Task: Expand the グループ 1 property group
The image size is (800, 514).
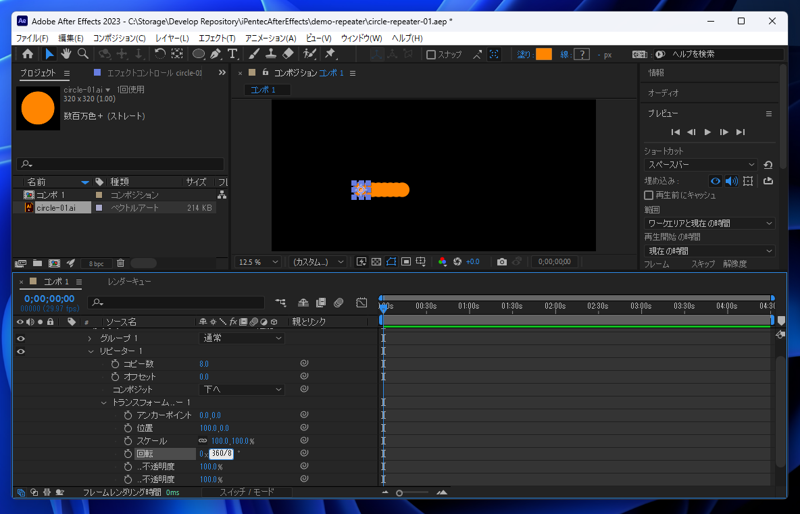Action: click(90, 339)
